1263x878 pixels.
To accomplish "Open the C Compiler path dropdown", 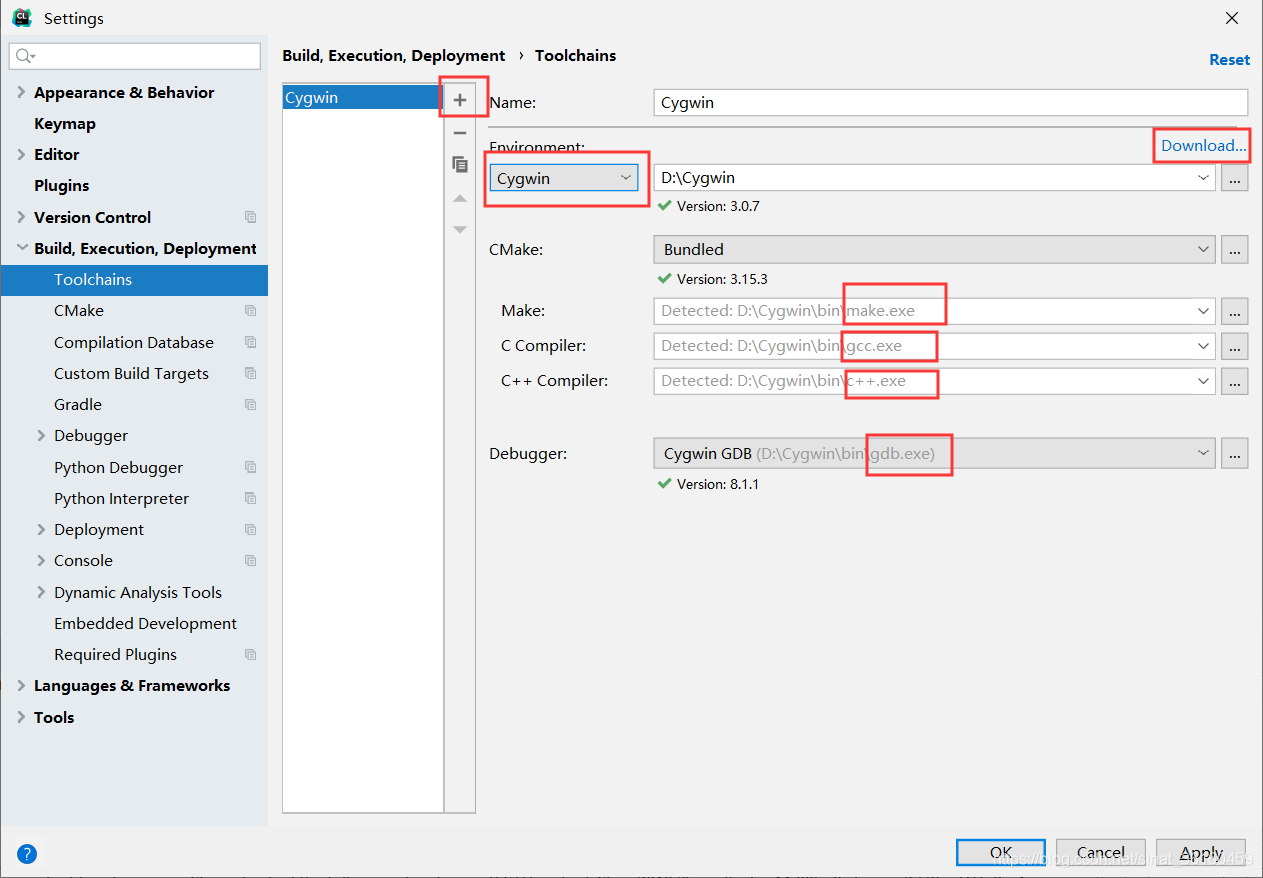I will point(1203,346).
